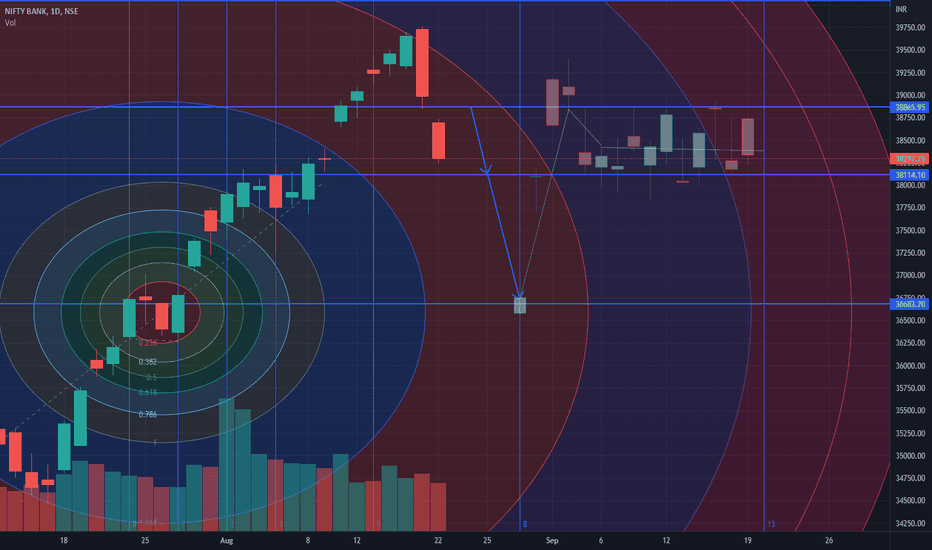The image size is (932, 550).
Task: Select the 38114.10 blue price tag
Action: point(909,175)
